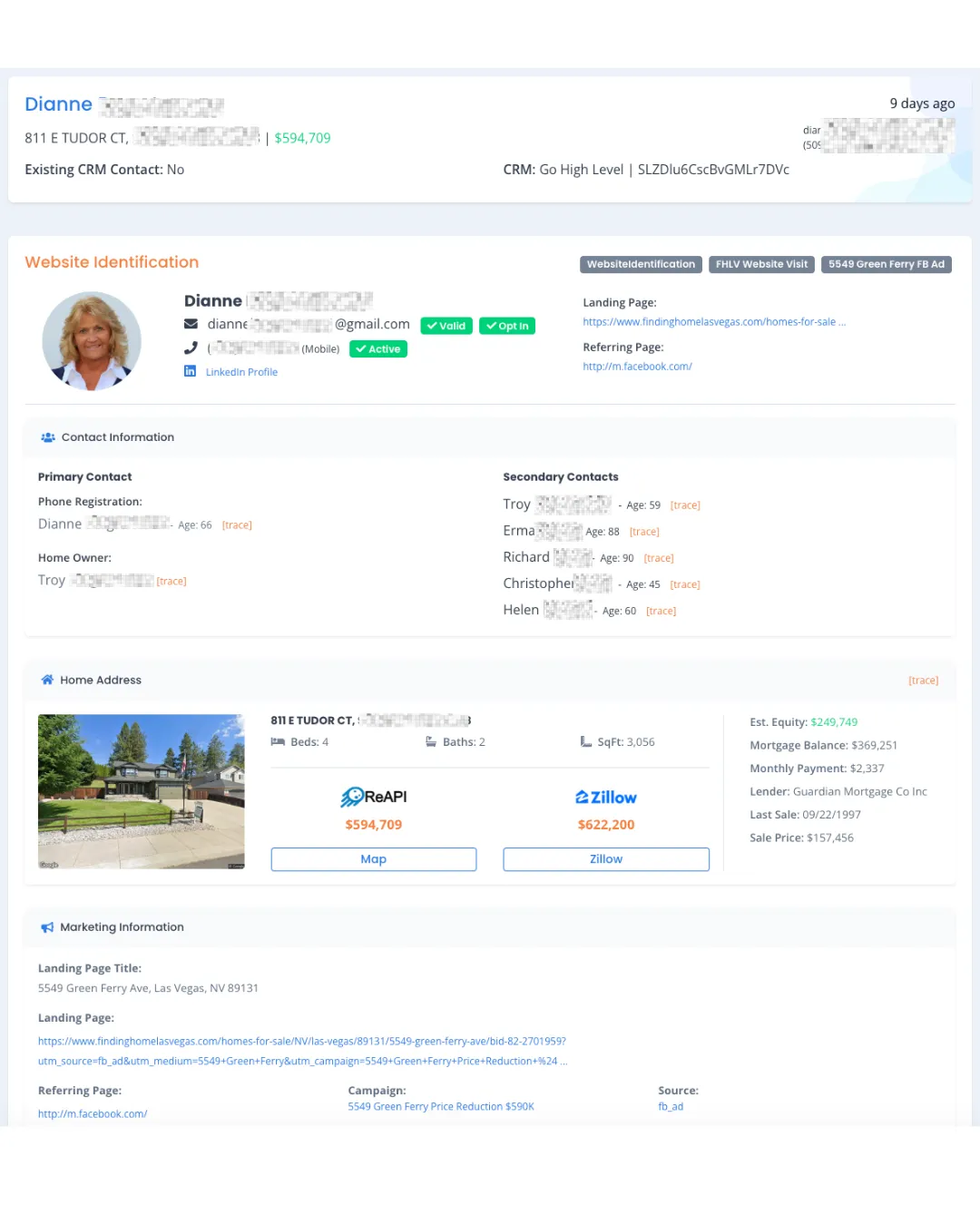Click the Zillow button

[x=606, y=859]
